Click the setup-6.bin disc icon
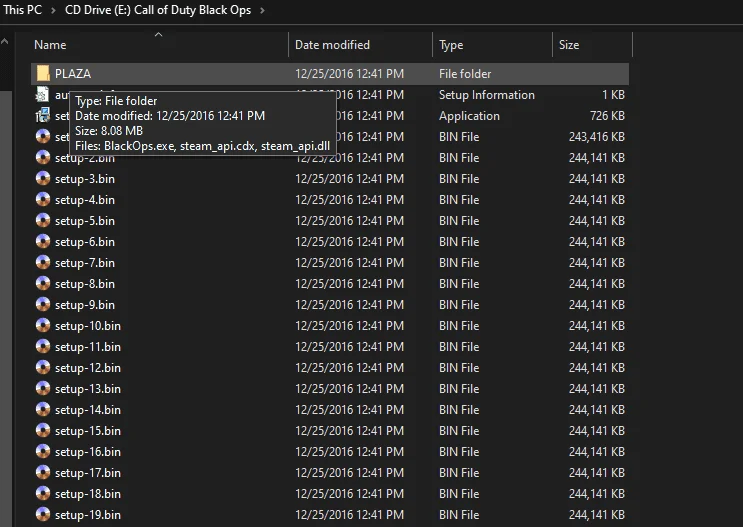 (x=43, y=241)
